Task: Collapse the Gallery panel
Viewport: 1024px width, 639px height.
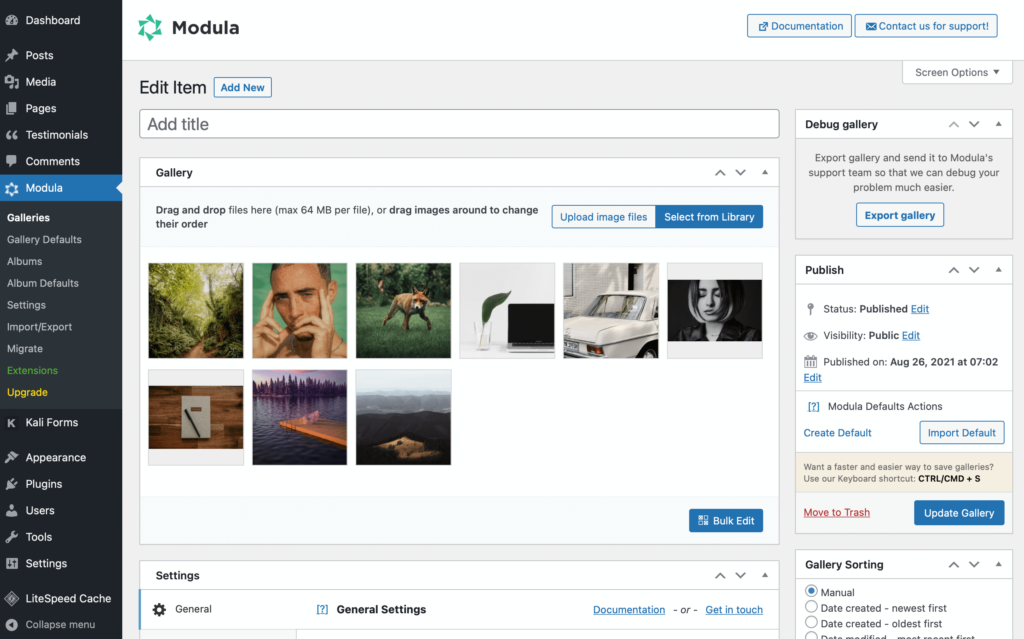Action: [764, 172]
